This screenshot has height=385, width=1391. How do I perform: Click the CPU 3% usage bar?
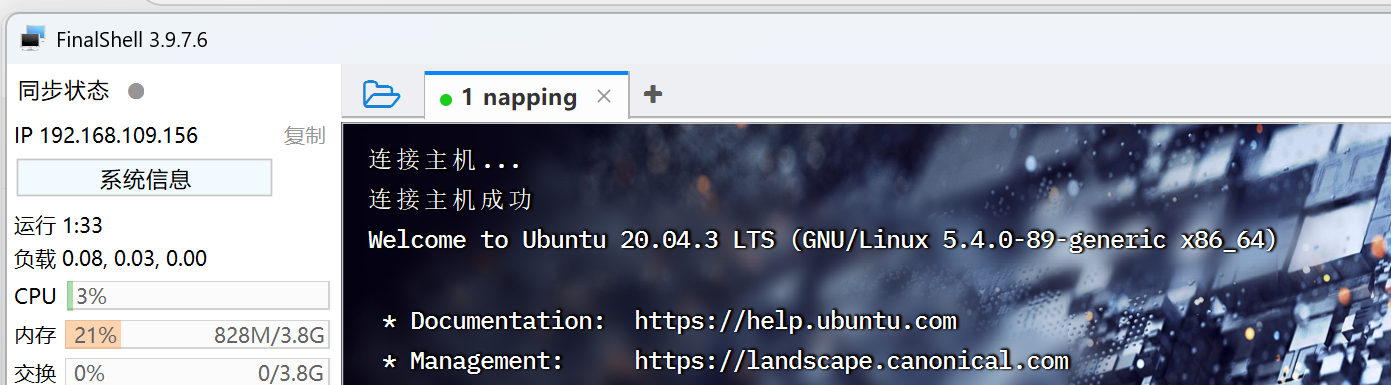click(197, 296)
